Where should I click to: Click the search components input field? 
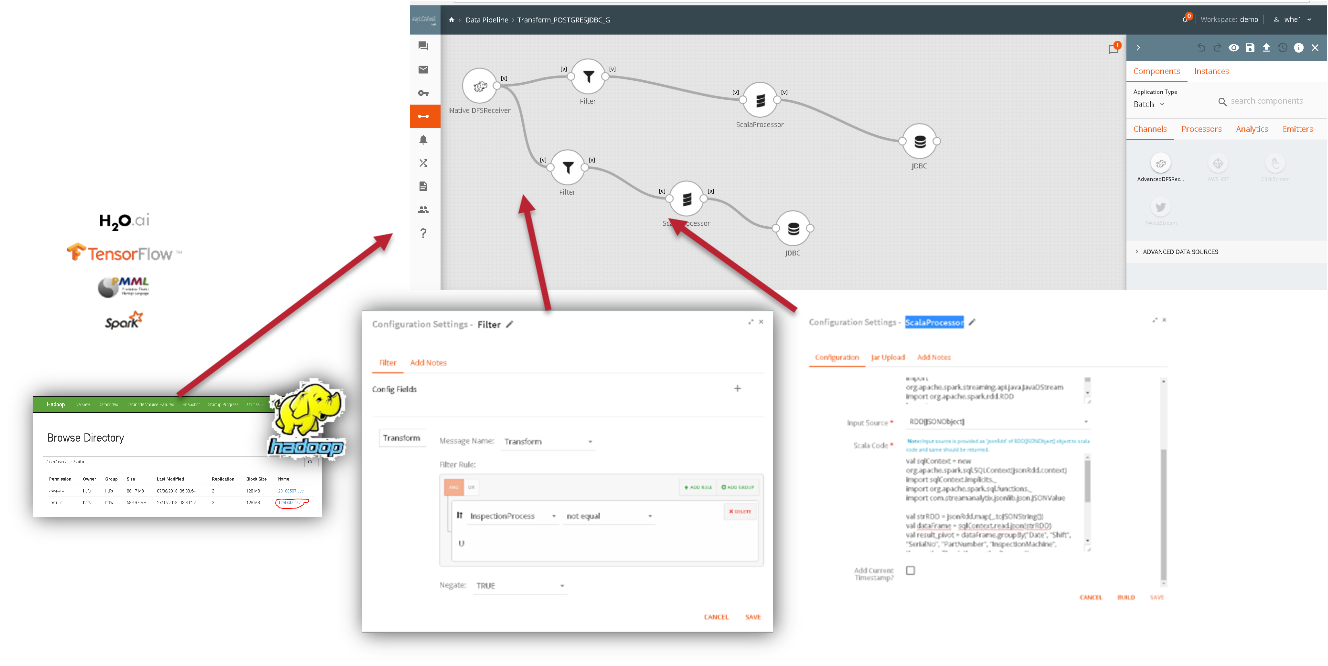click(1266, 101)
